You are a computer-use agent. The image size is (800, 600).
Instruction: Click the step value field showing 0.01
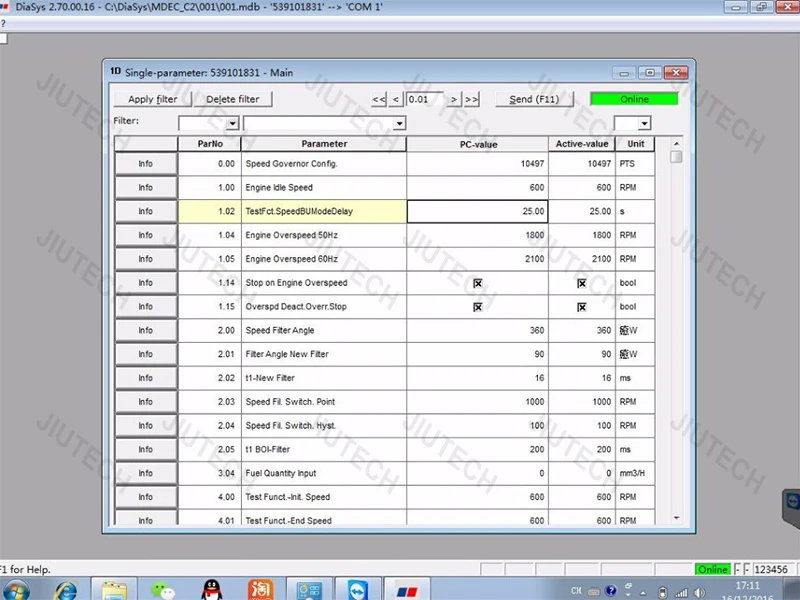click(424, 99)
